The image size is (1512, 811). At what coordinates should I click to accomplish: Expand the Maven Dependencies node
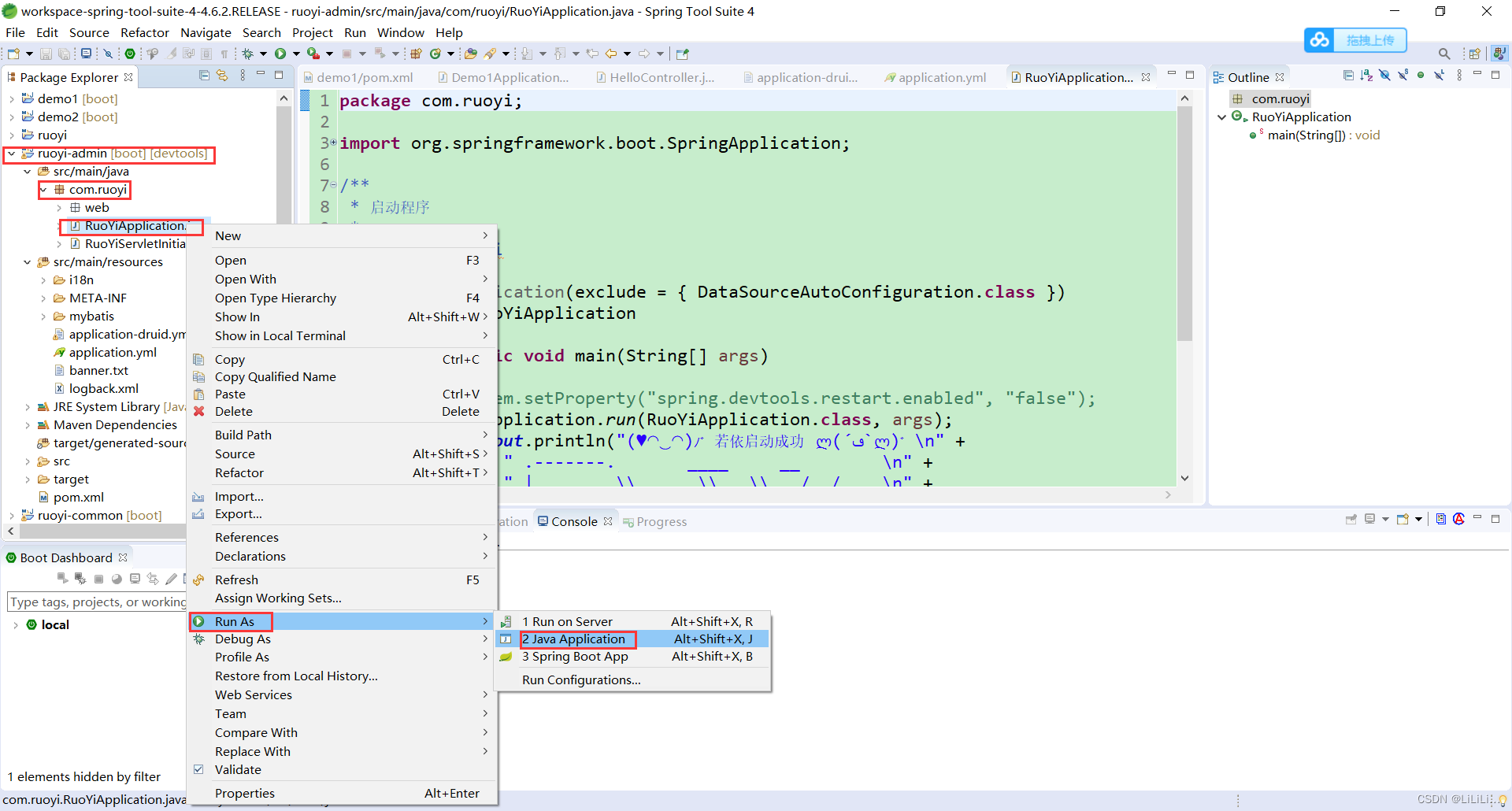pos(27,425)
